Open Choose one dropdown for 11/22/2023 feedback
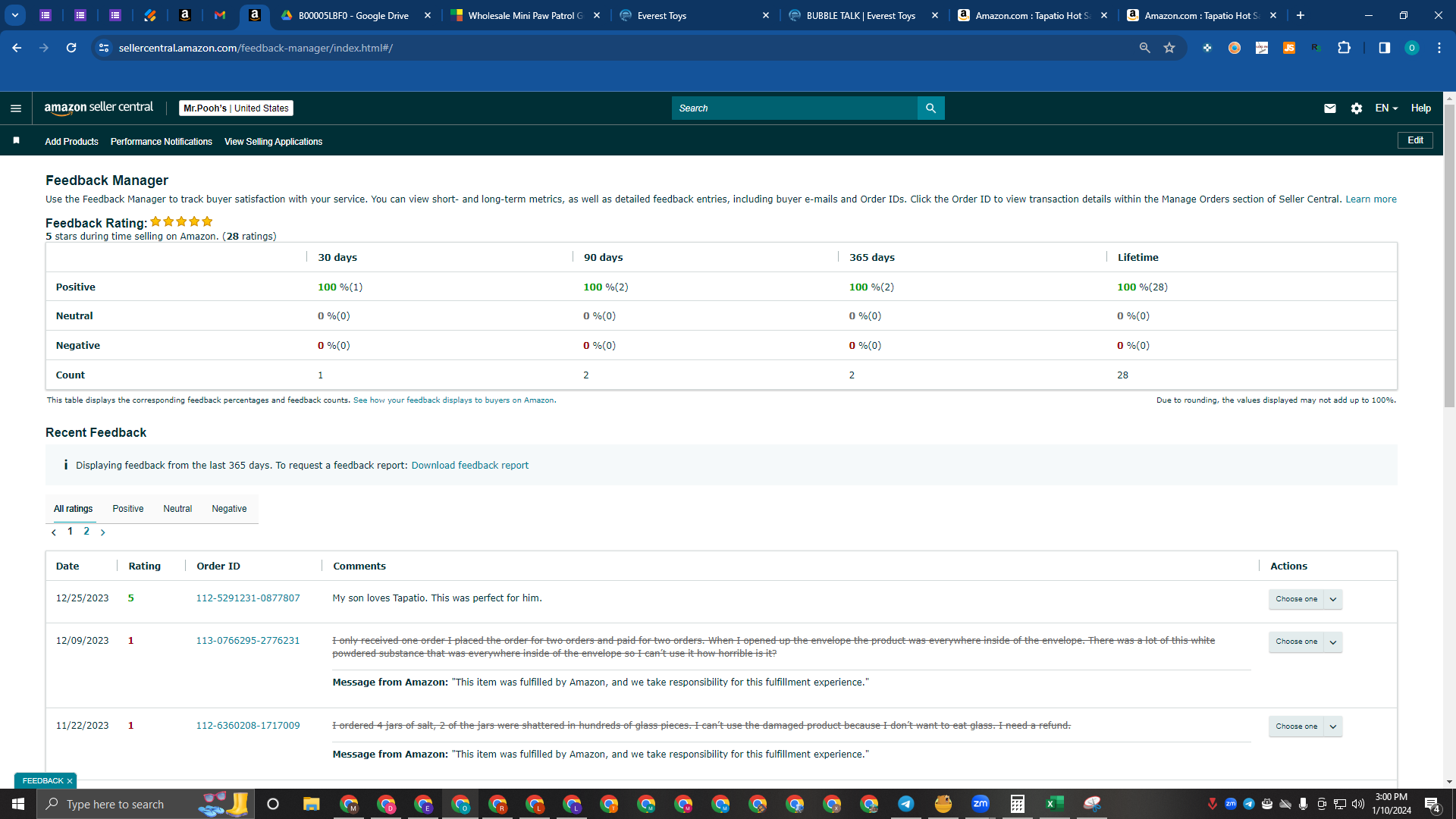 coord(1305,726)
